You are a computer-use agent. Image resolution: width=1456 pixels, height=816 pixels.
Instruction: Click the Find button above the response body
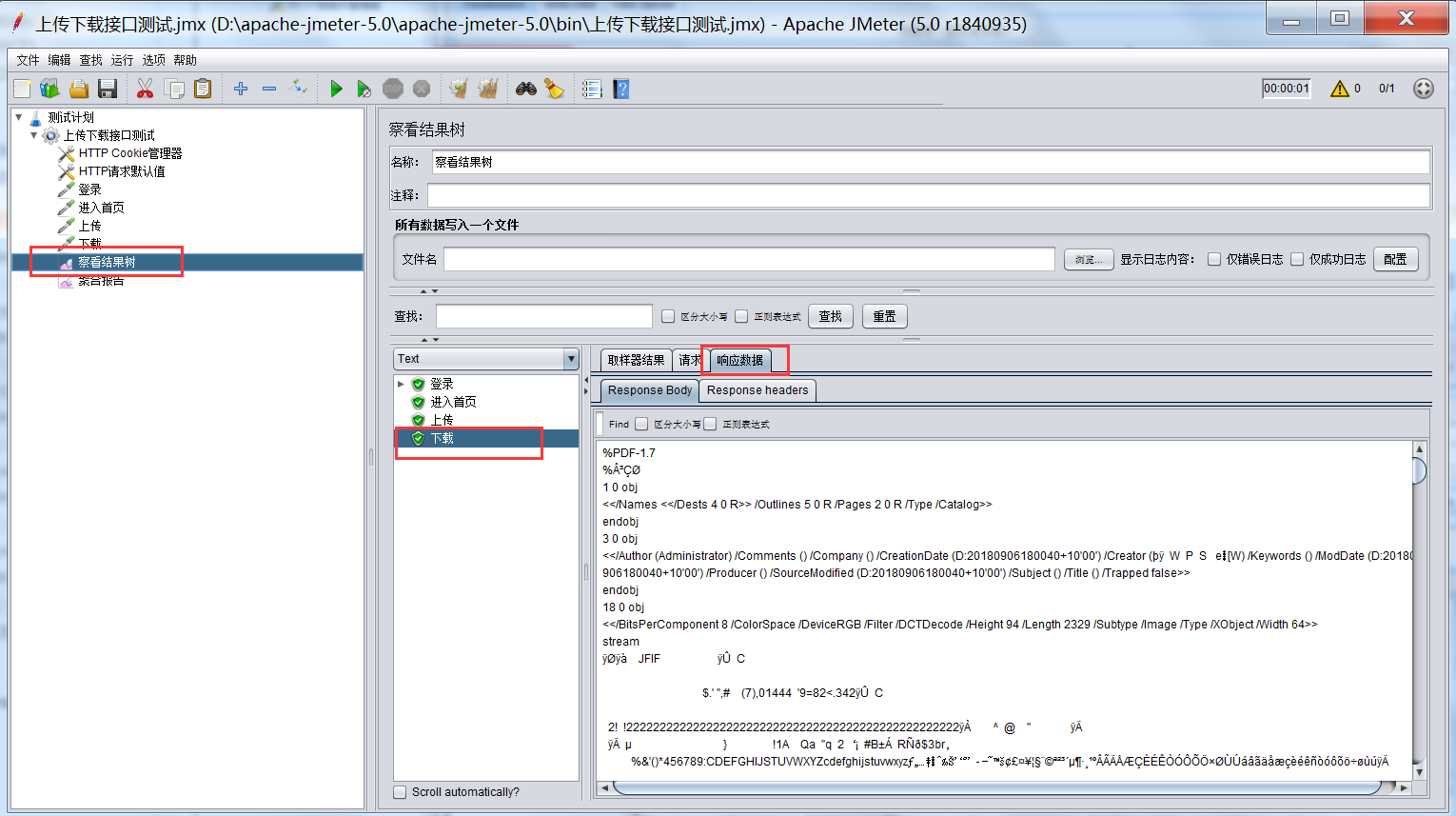click(x=619, y=424)
